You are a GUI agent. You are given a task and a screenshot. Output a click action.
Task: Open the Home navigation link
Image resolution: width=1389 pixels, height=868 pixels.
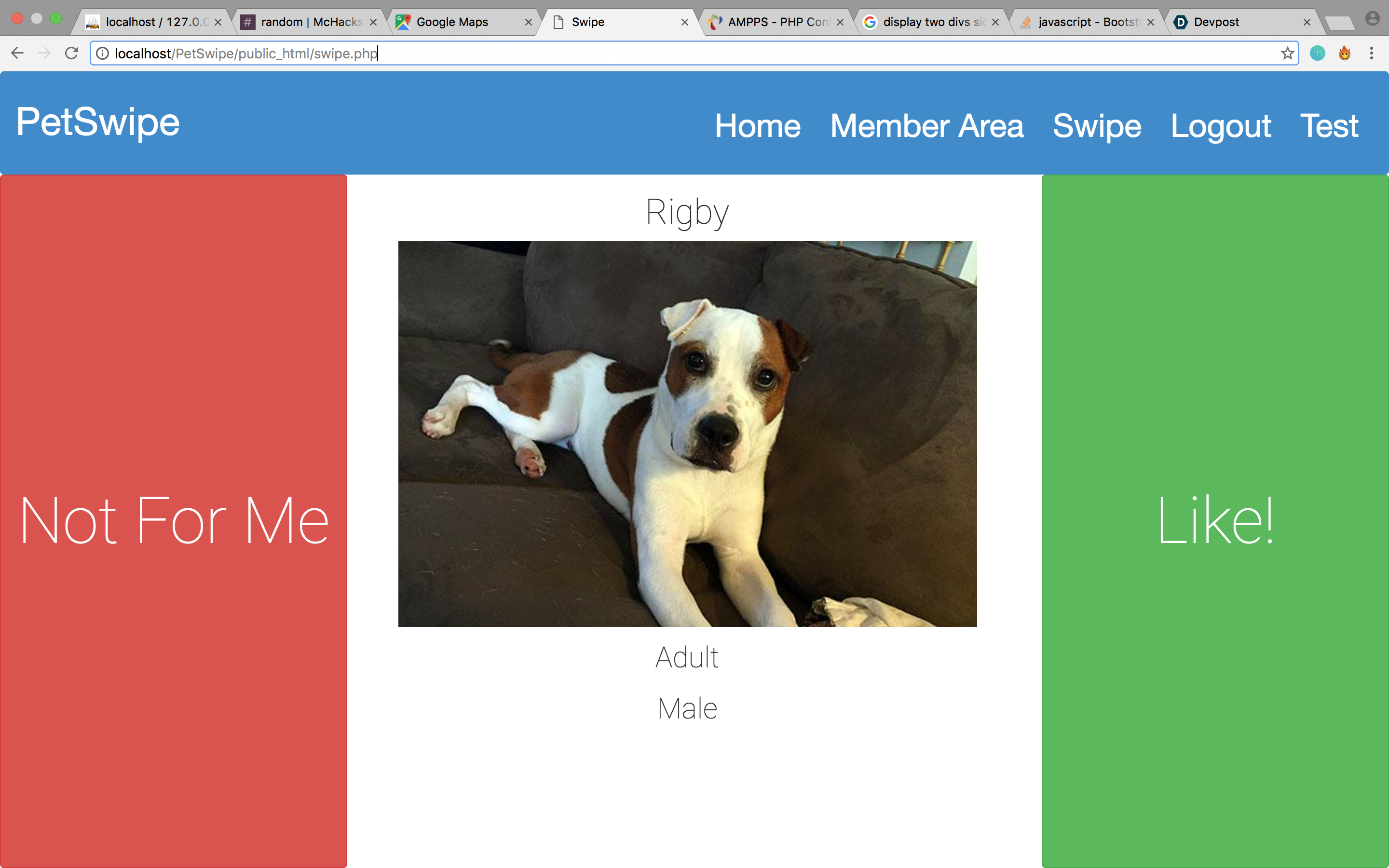click(758, 126)
